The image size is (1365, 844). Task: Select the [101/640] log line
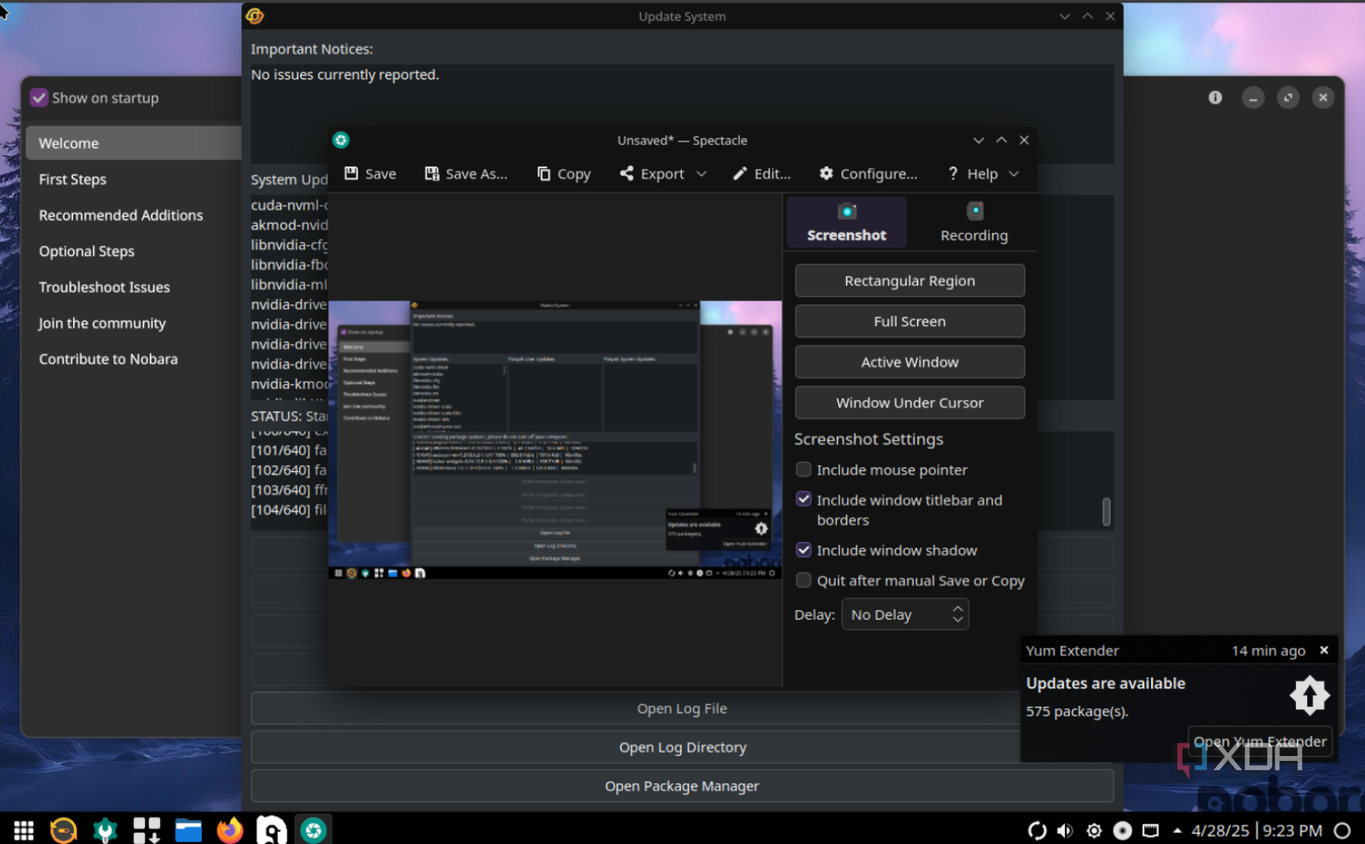click(289, 450)
